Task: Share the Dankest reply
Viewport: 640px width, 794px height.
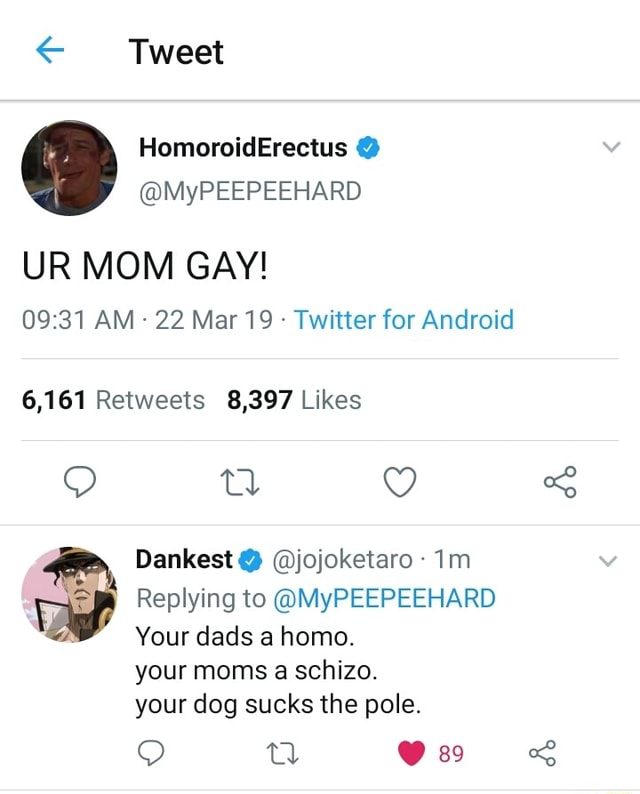Action: pos(541,753)
